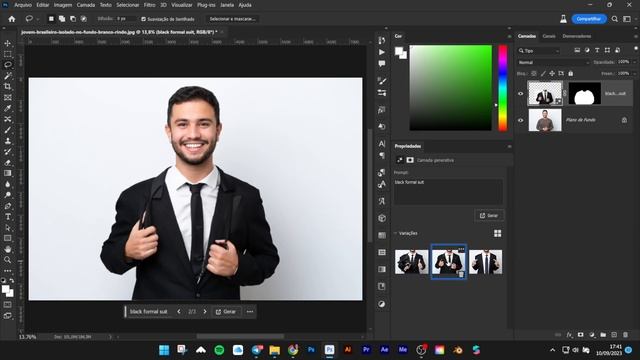Click the Selecionar e mascarar button
The image size is (640, 360).
(x=232, y=19)
